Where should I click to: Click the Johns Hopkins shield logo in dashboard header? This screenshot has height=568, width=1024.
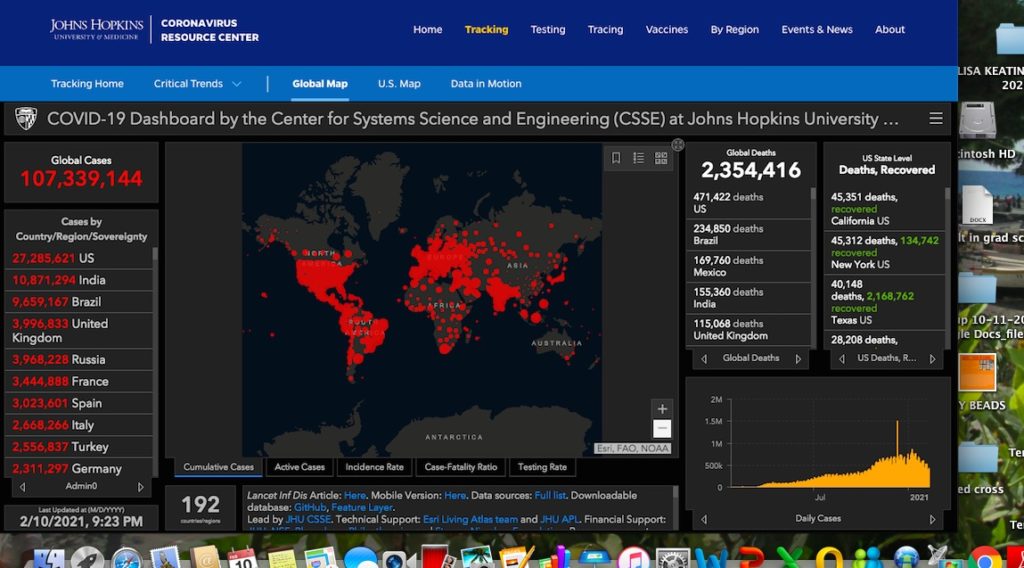point(26,119)
